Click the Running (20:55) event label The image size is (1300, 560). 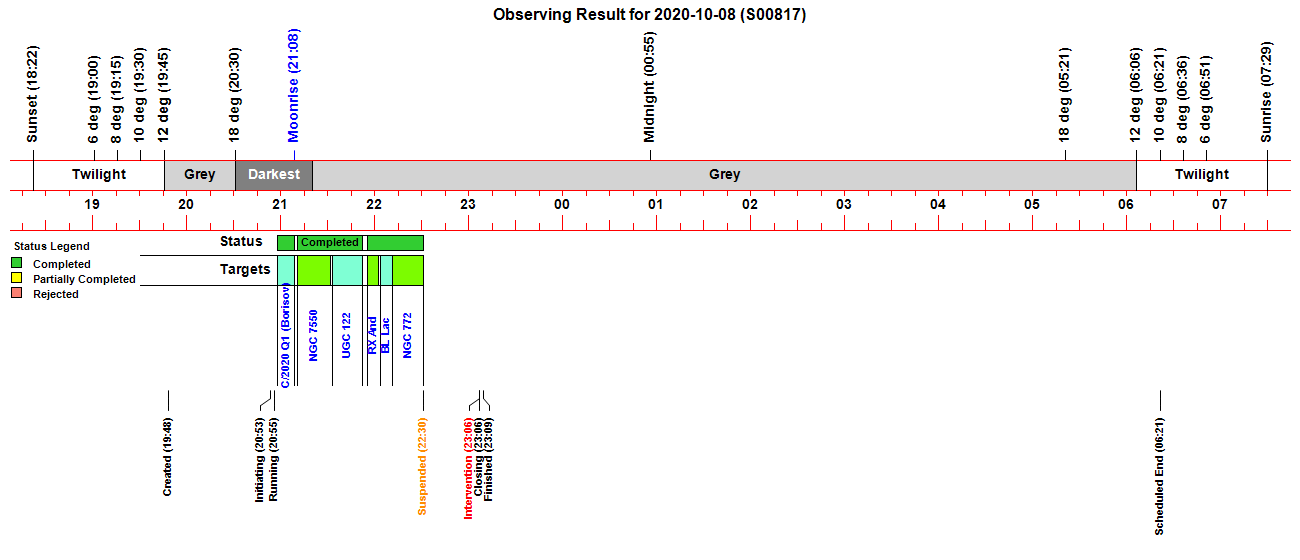[x=274, y=459]
